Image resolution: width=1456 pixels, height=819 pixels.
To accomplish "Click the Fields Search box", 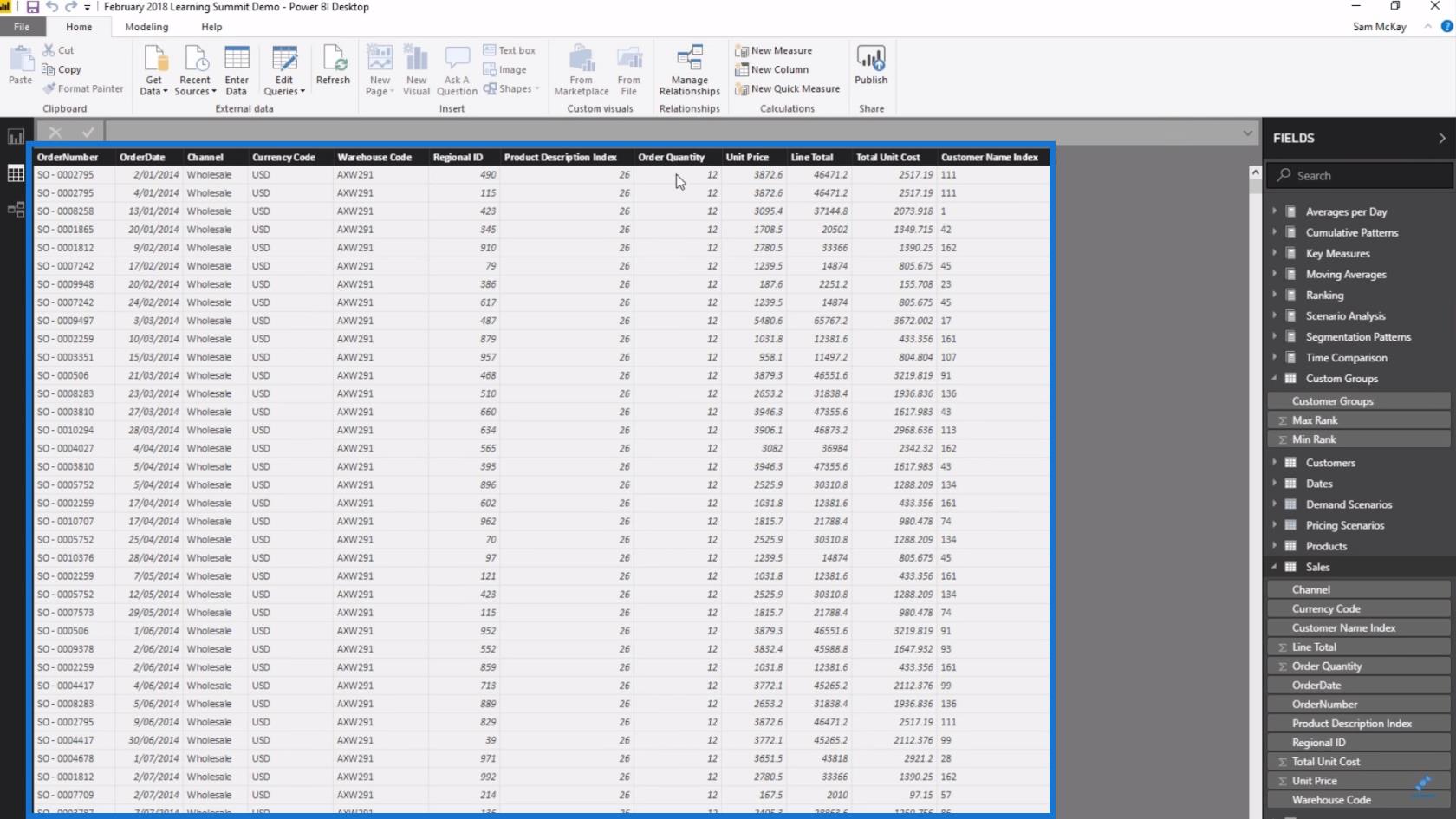I will pyautogui.click(x=1359, y=175).
